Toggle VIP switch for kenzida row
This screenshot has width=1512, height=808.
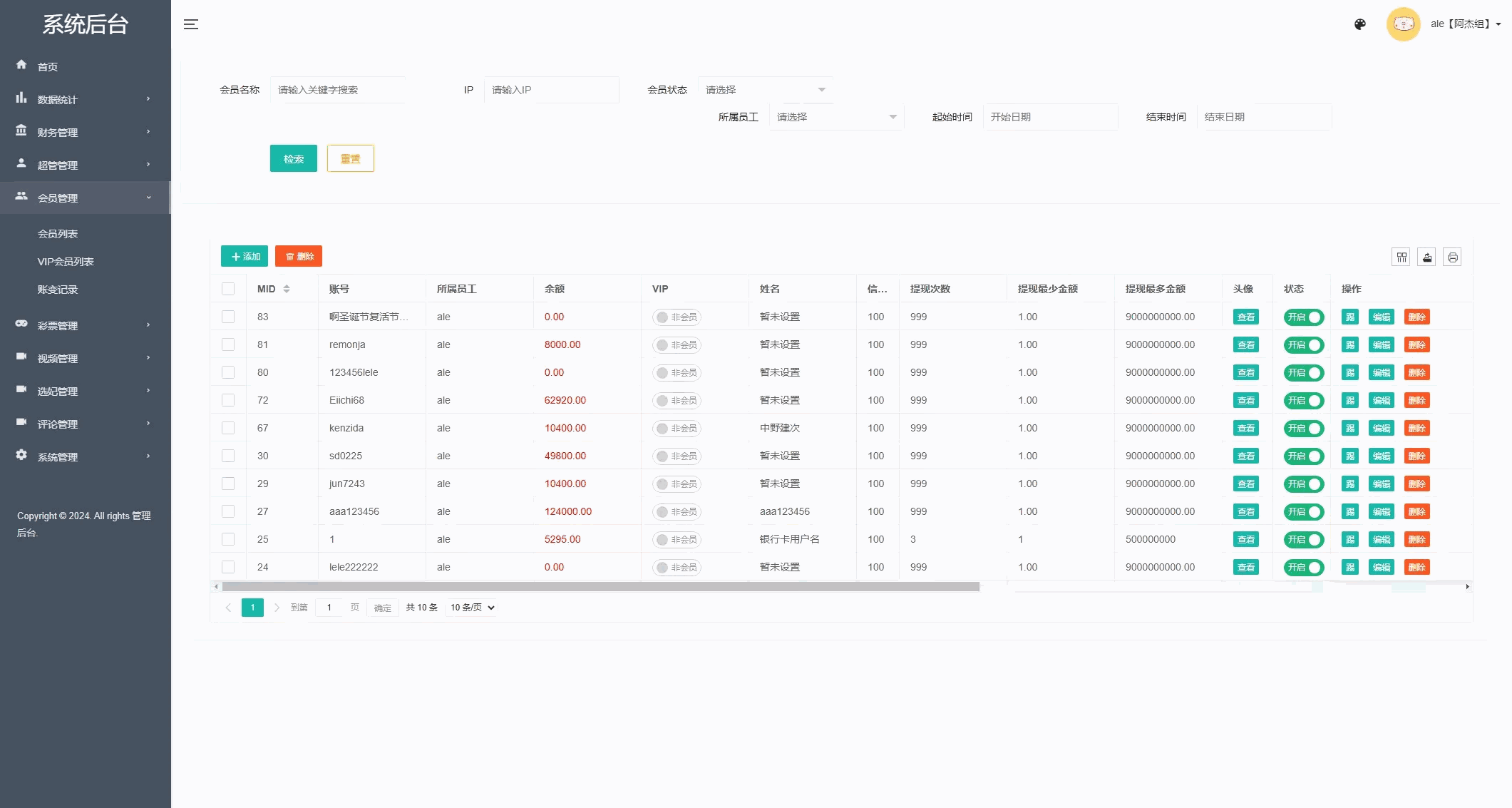tap(677, 429)
